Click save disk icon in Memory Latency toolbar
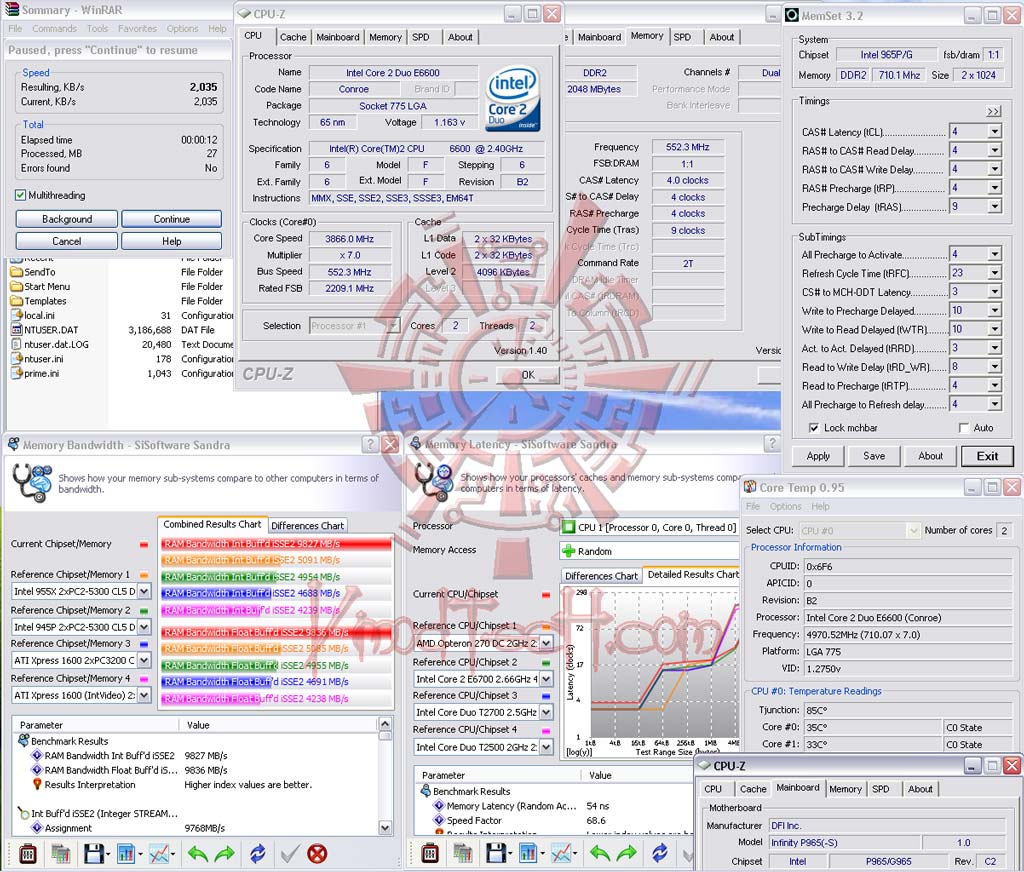The height and width of the screenshot is (872, 1024). 496,853
